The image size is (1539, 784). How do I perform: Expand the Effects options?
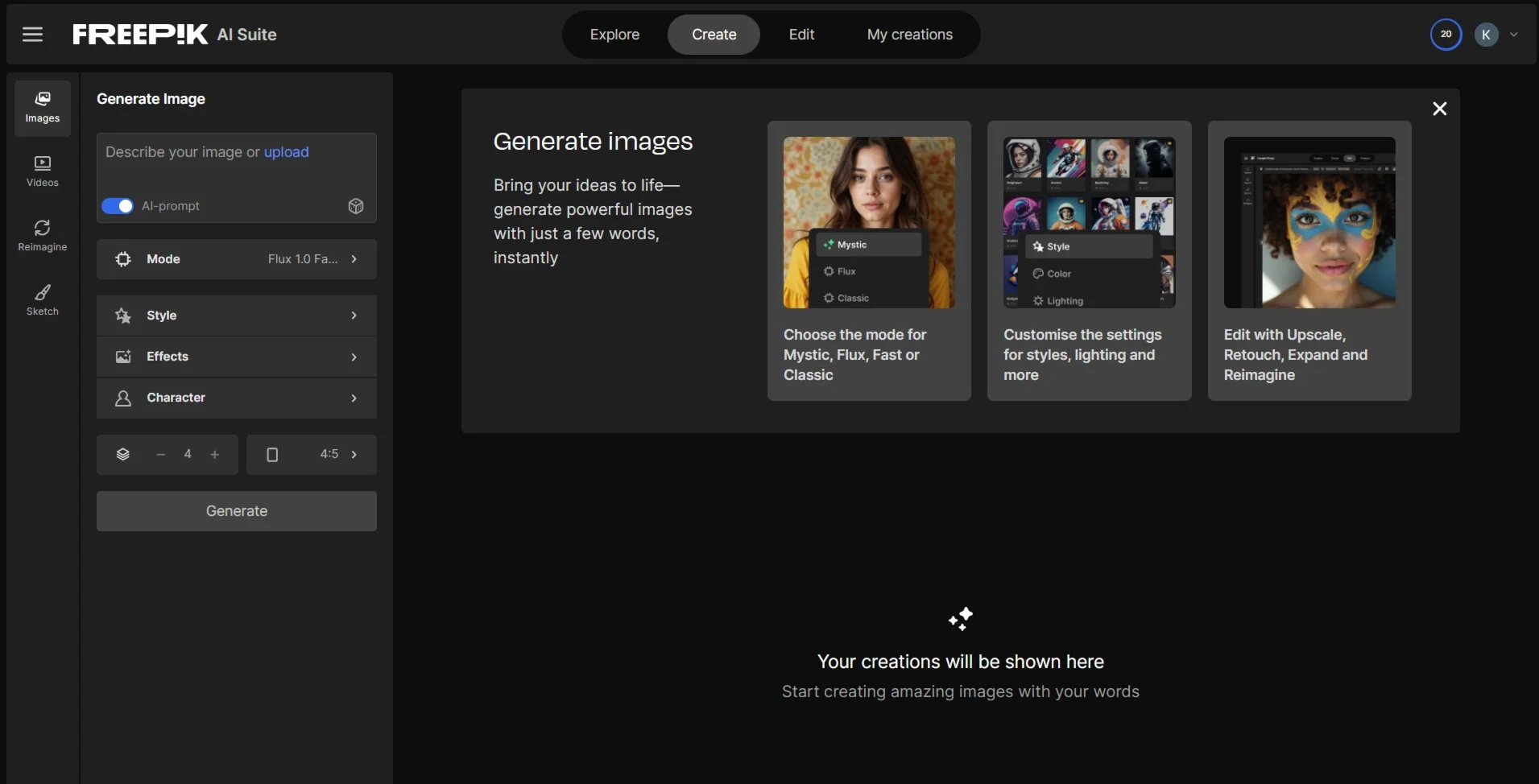237,357
